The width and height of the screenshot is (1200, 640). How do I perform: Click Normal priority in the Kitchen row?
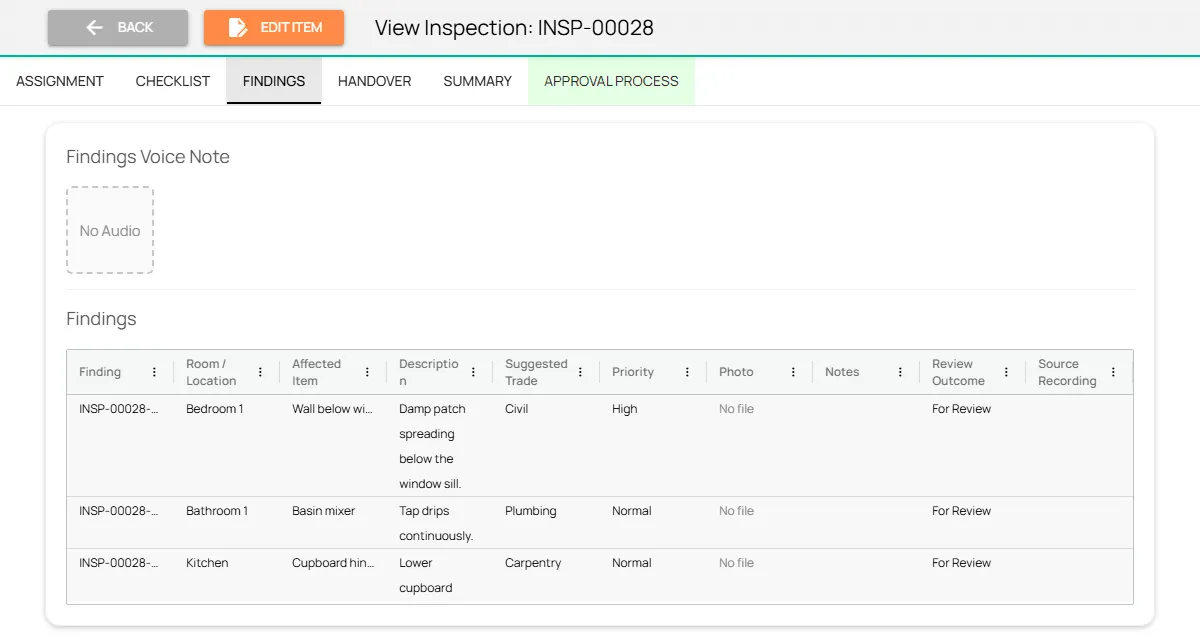[x=632, y=563]
